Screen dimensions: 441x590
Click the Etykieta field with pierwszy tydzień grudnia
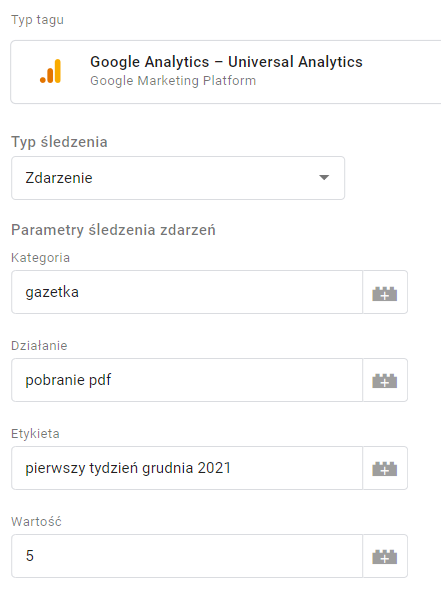tap(187, 468)
